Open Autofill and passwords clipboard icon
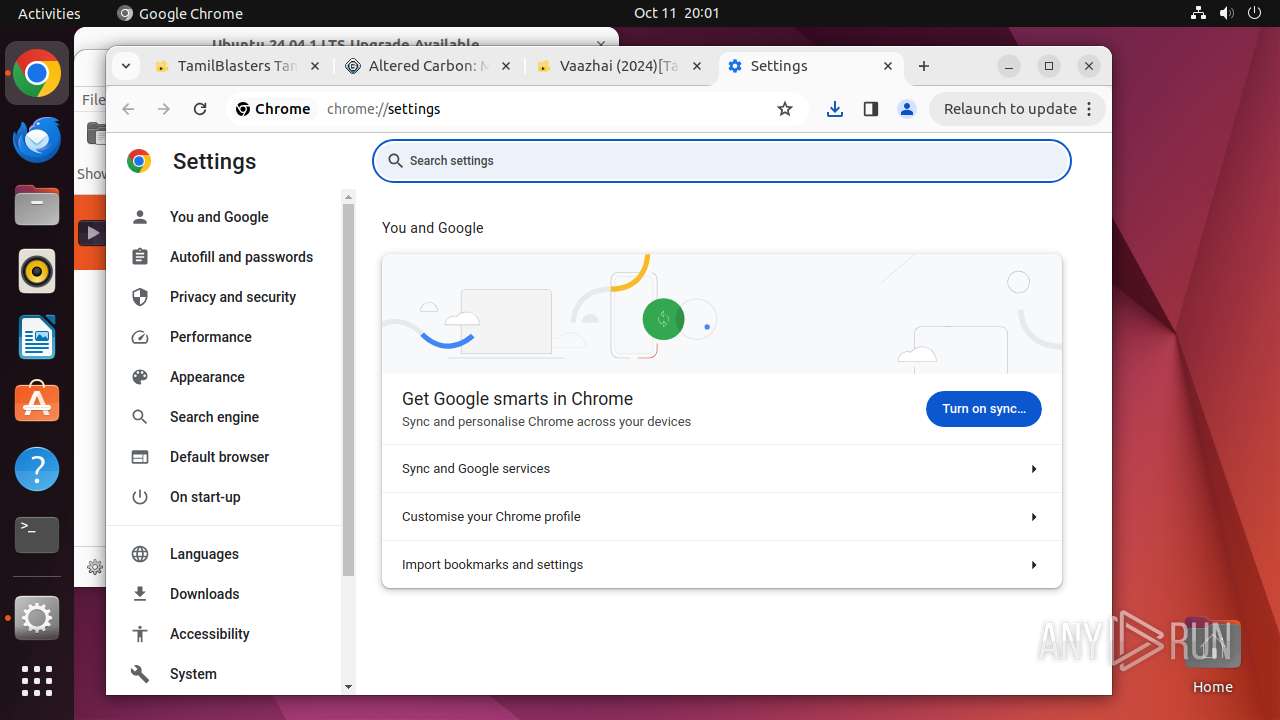Viewport: 1280px width, 720px height. [140, 257]
